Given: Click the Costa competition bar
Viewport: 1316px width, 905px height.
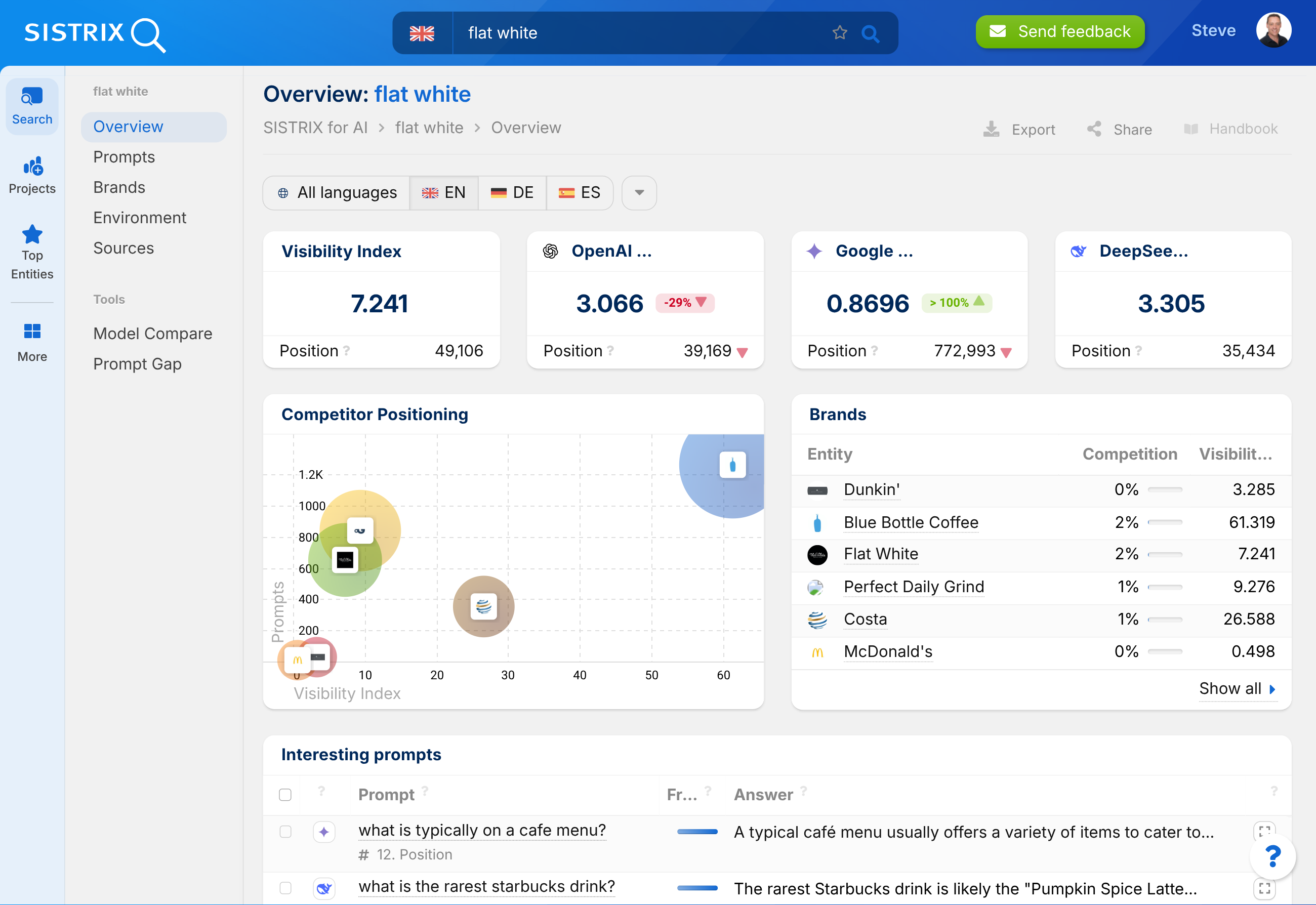Looking at the screenshot, I should click(x=1165, y=619).
